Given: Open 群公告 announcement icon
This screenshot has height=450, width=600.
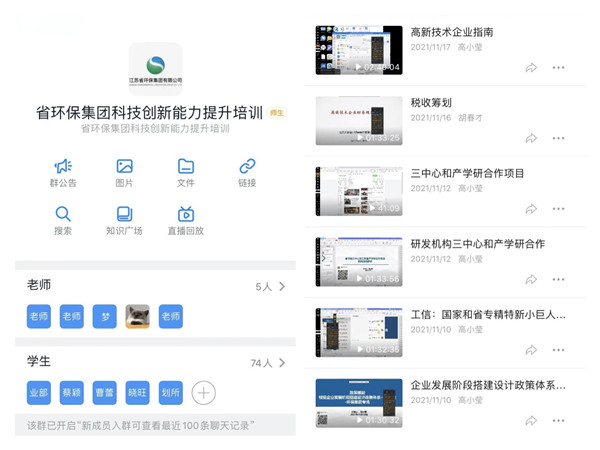Looking at the screenshot, I should [63, 167].
